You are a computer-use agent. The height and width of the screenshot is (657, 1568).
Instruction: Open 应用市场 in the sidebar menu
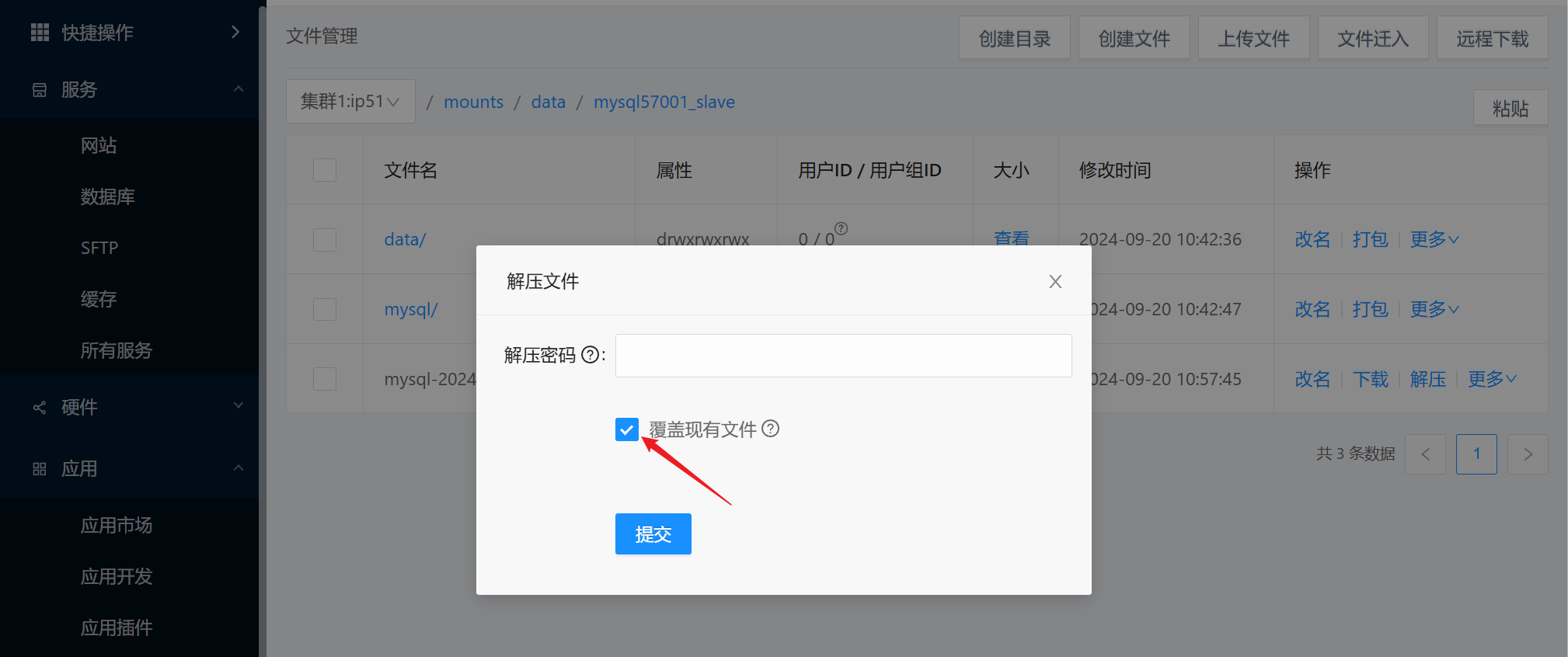pos(117,525)
